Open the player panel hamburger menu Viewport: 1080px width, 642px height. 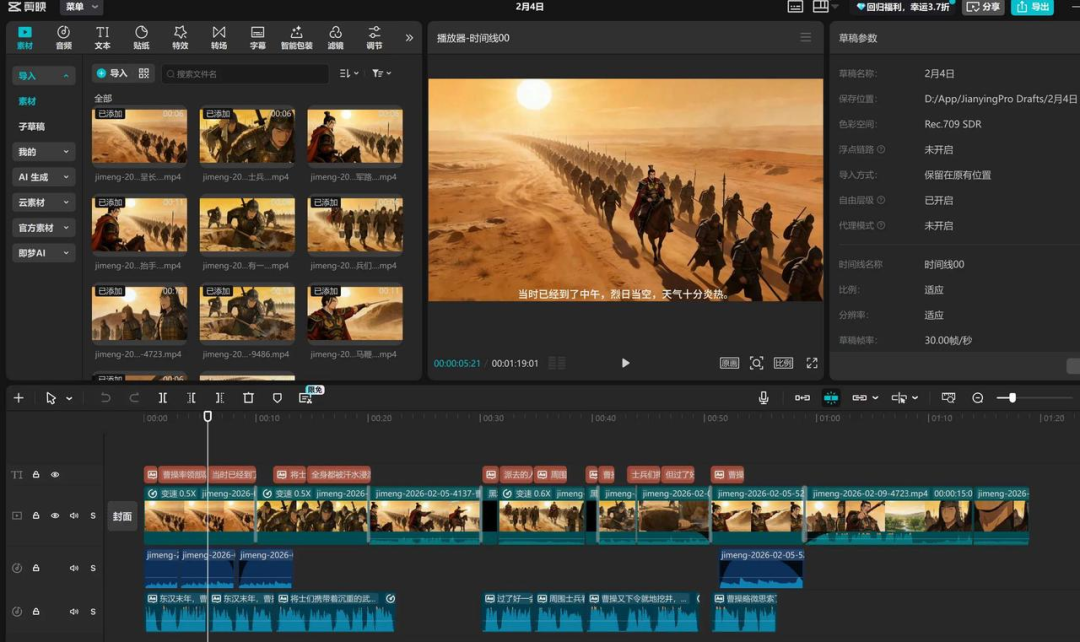[x=805, y=37]
